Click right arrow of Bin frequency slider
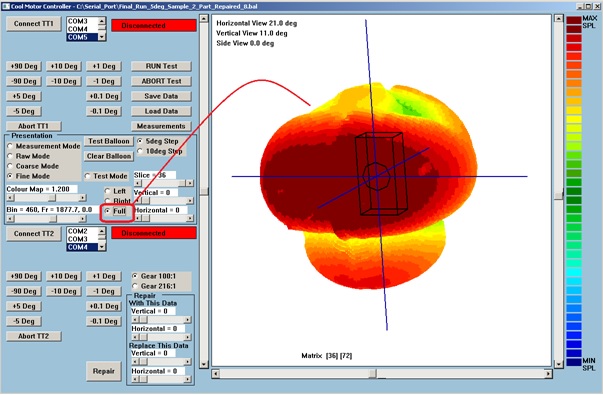 (x=82, y=218)
